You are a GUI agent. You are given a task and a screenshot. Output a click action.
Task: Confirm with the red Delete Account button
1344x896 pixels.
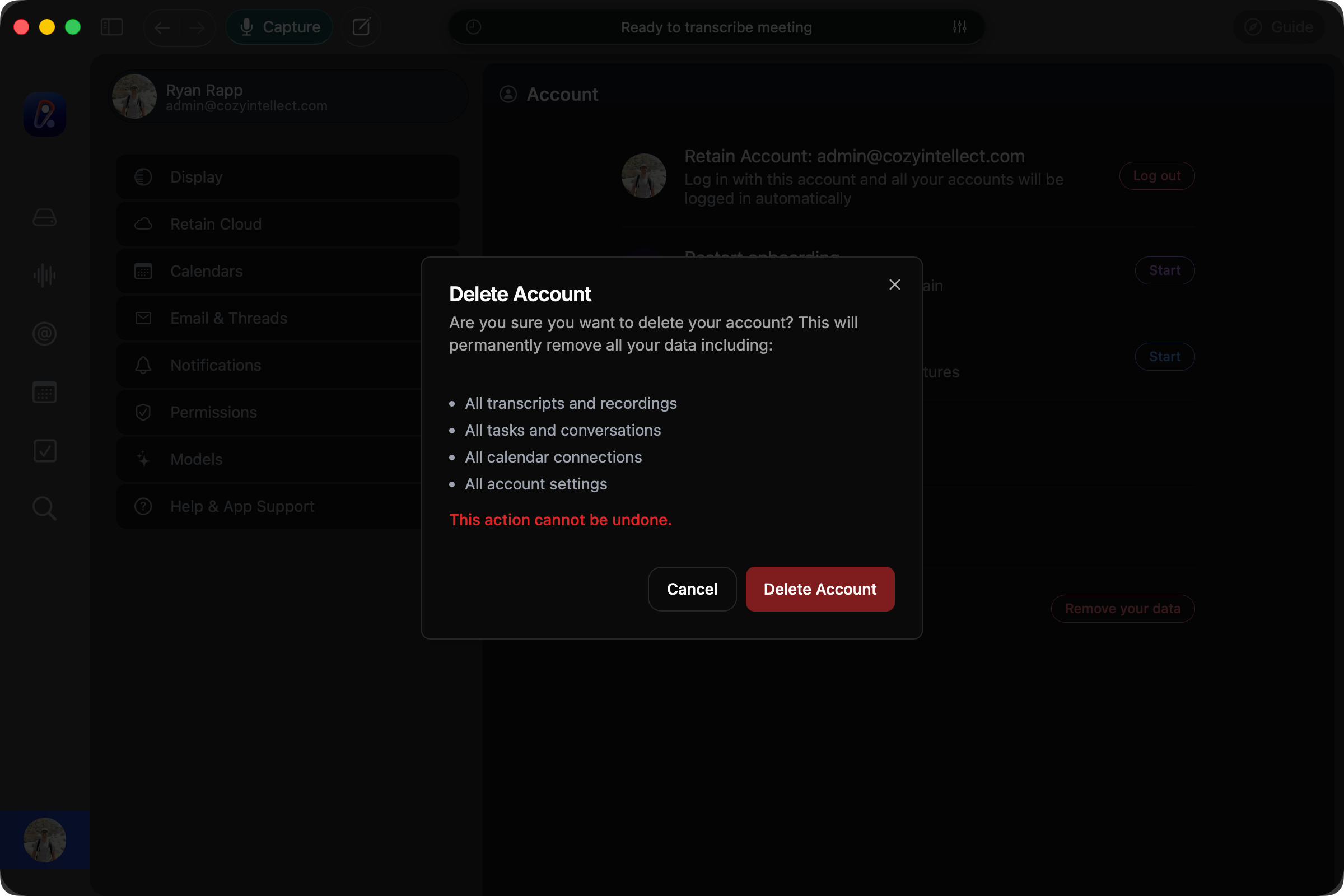coord(819,589)
